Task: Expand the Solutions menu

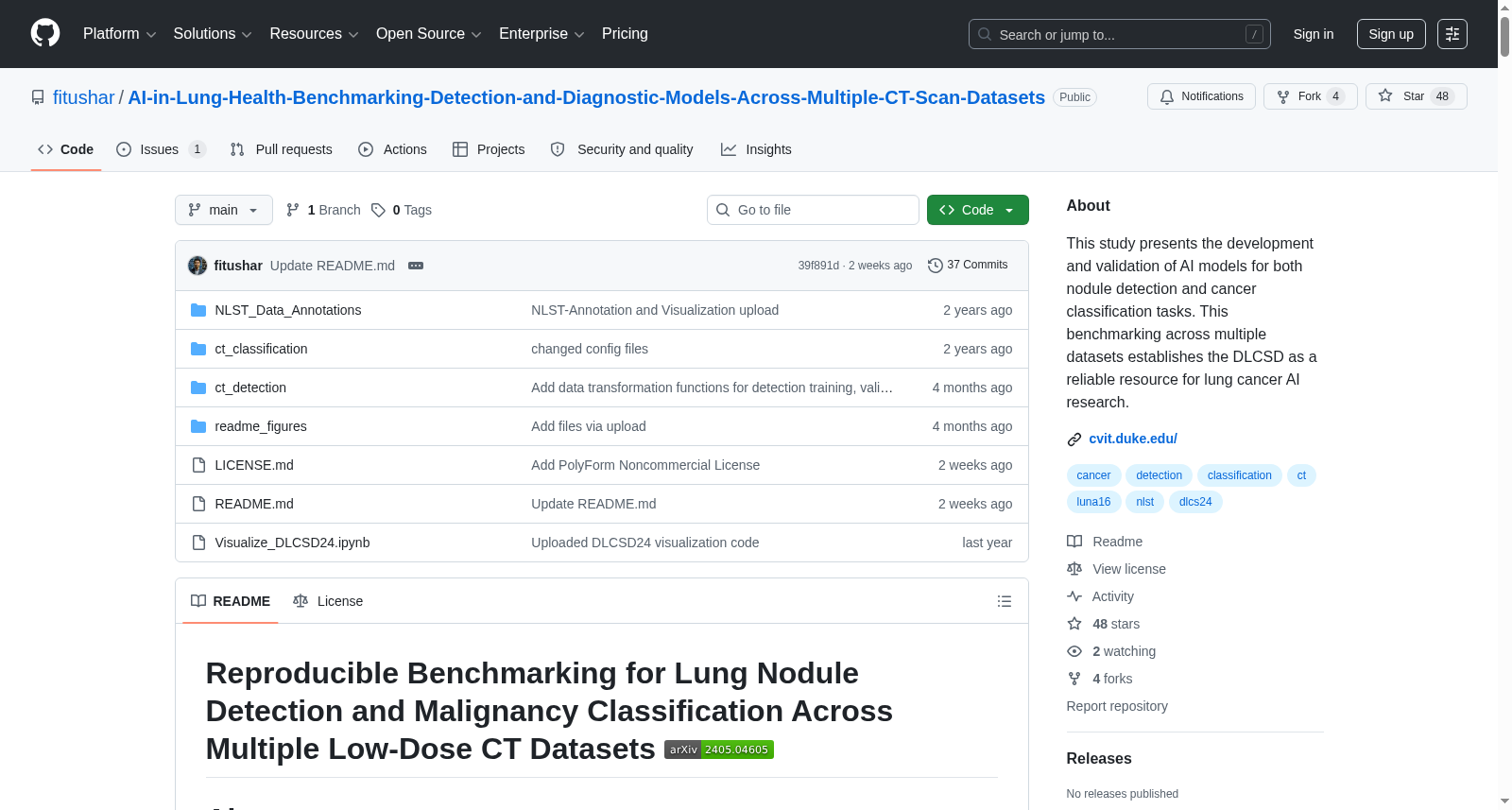Action: 213,34
